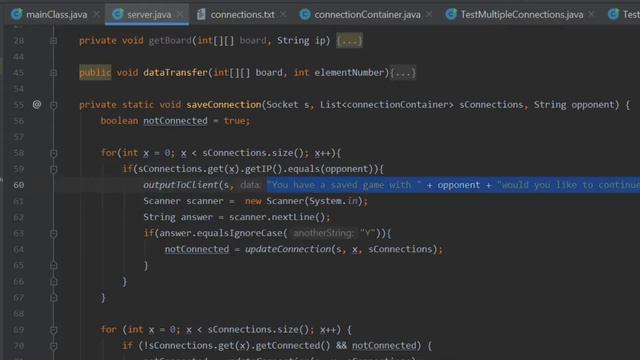Click "new Scanner(System.in)" on line 61
The width and height of the screenshot is (640, 360).
click(304, 201)
